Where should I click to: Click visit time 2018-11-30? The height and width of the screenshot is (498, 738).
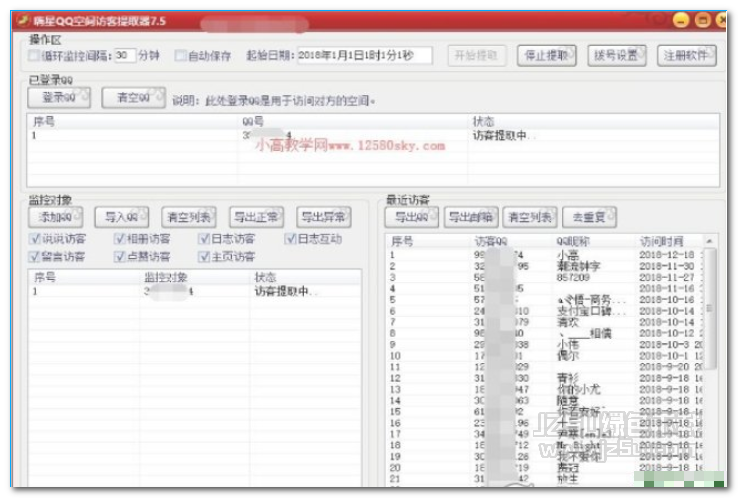(x=666, y=266)
